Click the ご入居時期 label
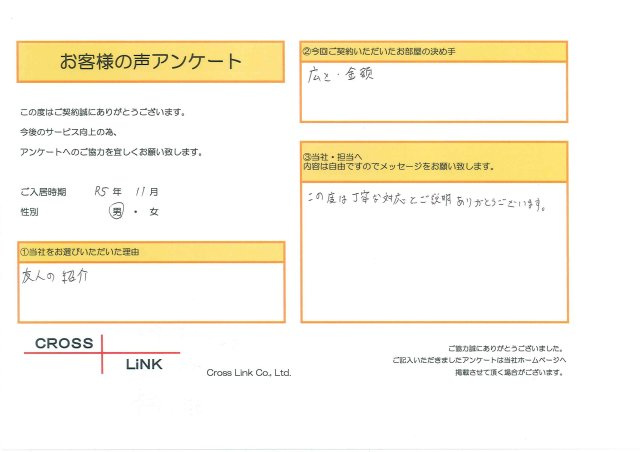This screenshot has height=452, width=640. click(43, 192)
